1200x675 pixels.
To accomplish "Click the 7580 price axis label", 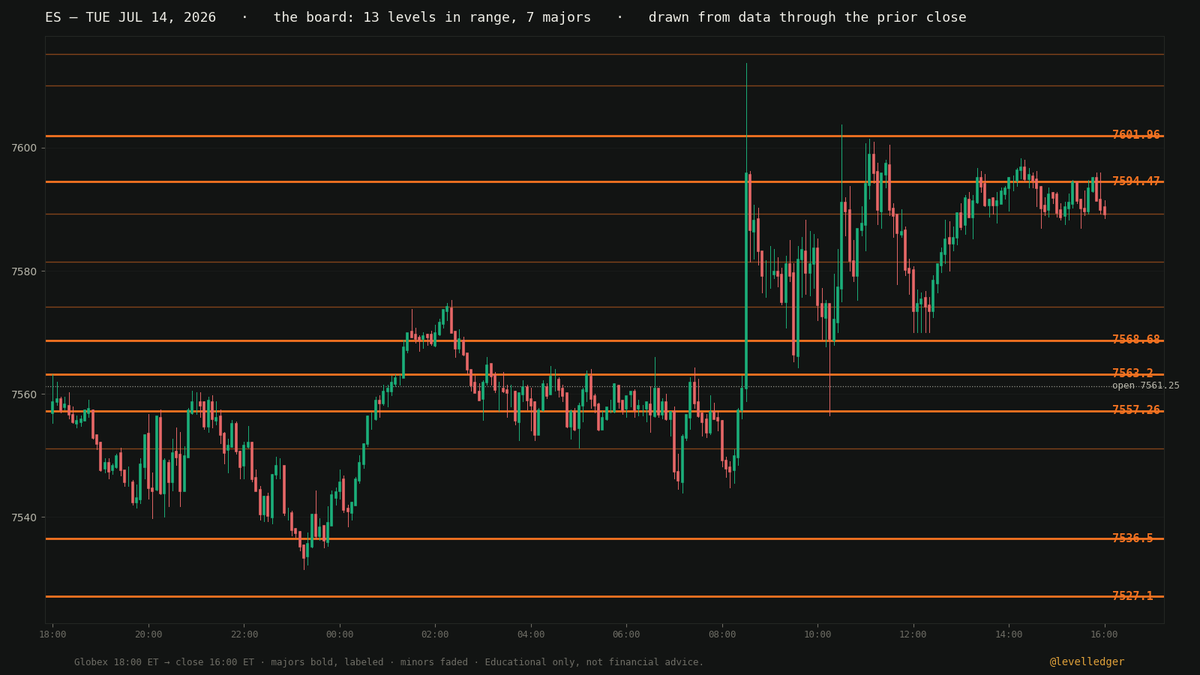I will pyautogui.click(x=24, y=271).
